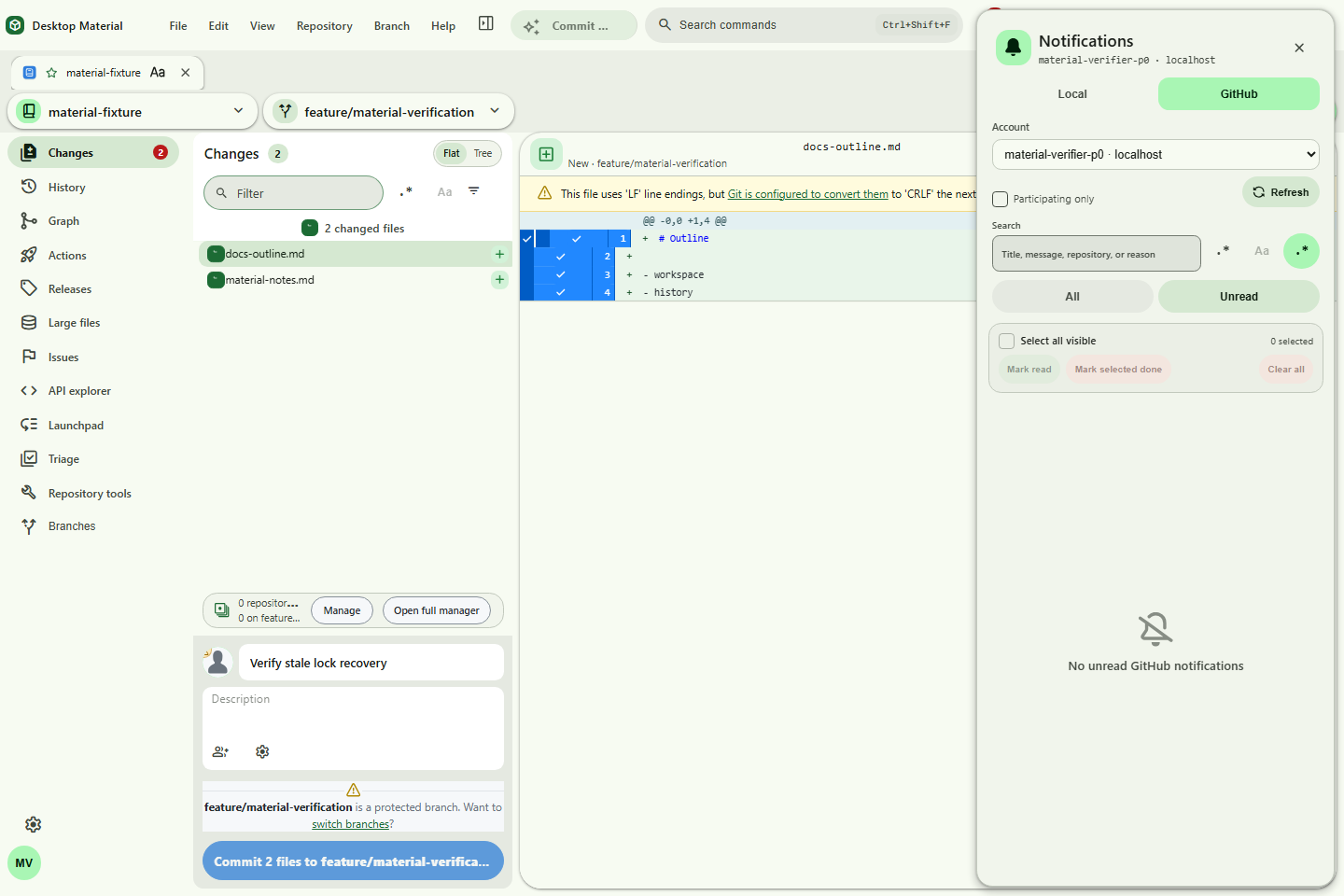Viewport: 1344px width, 896px height.
Task: Open 'Git is configured to convert them' link
Action: pyautogui.click(x=808, y=194)
